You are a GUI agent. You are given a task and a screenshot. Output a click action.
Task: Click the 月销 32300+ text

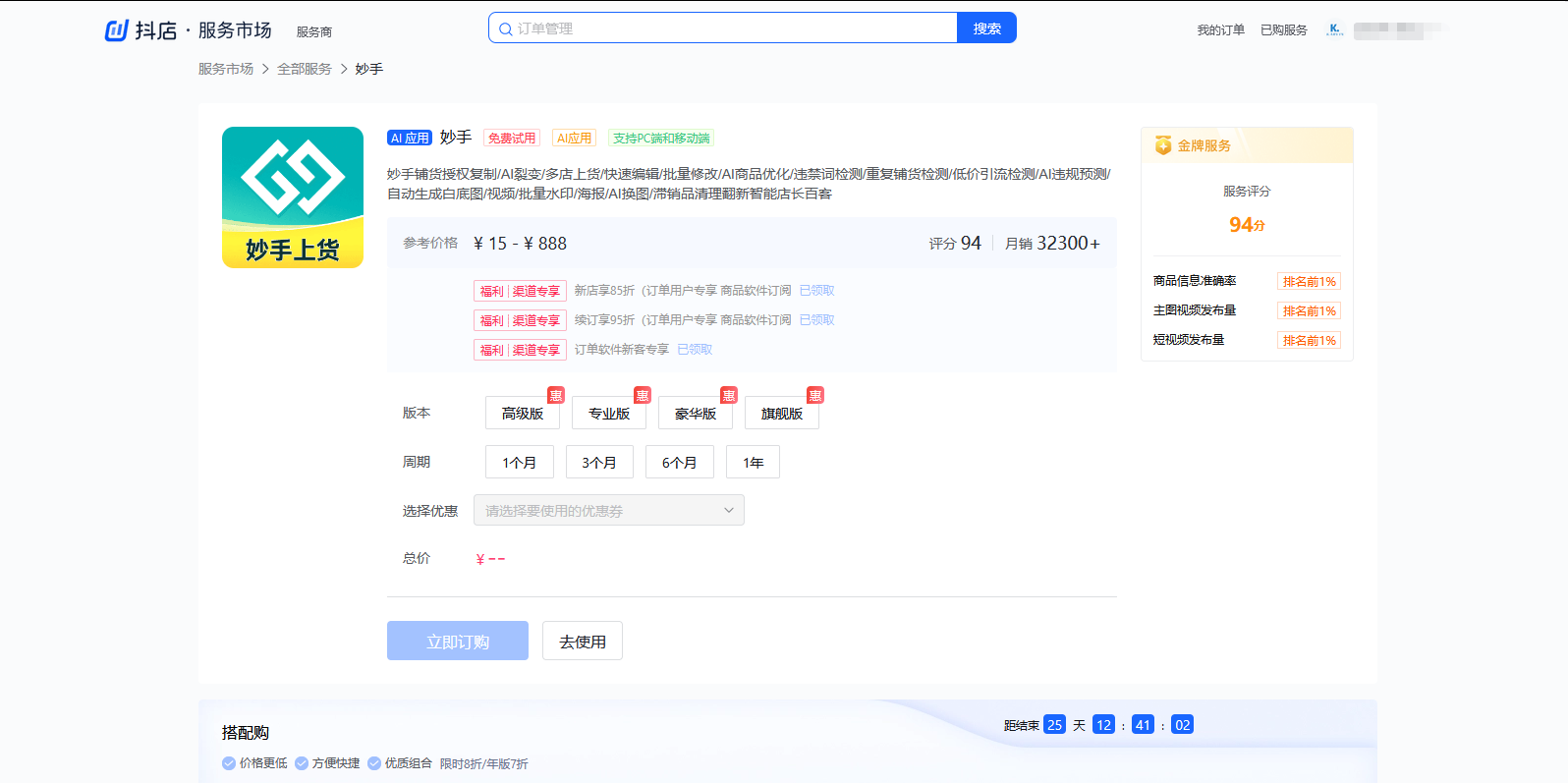pos(1052,244)
